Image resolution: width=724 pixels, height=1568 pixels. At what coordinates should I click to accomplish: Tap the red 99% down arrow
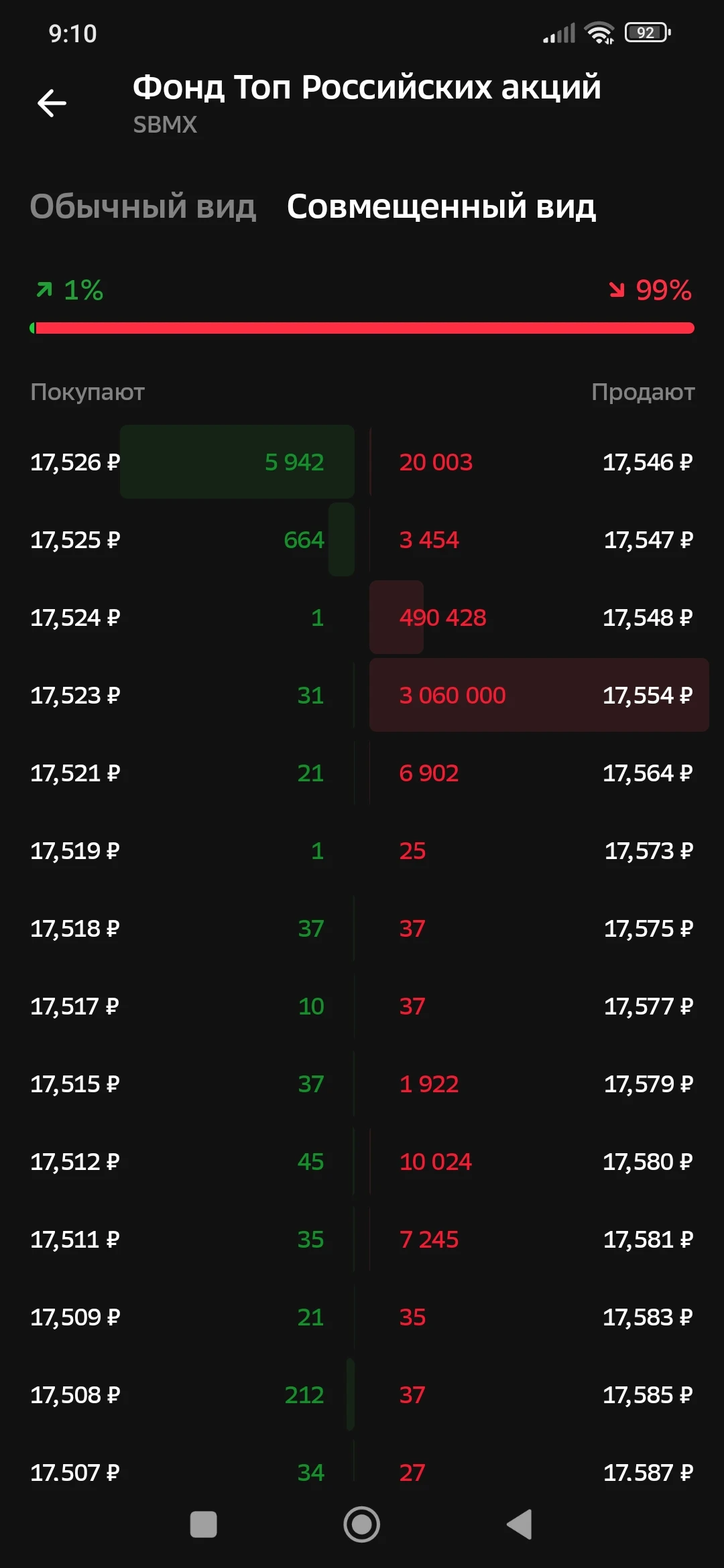(x=617, y=289)
